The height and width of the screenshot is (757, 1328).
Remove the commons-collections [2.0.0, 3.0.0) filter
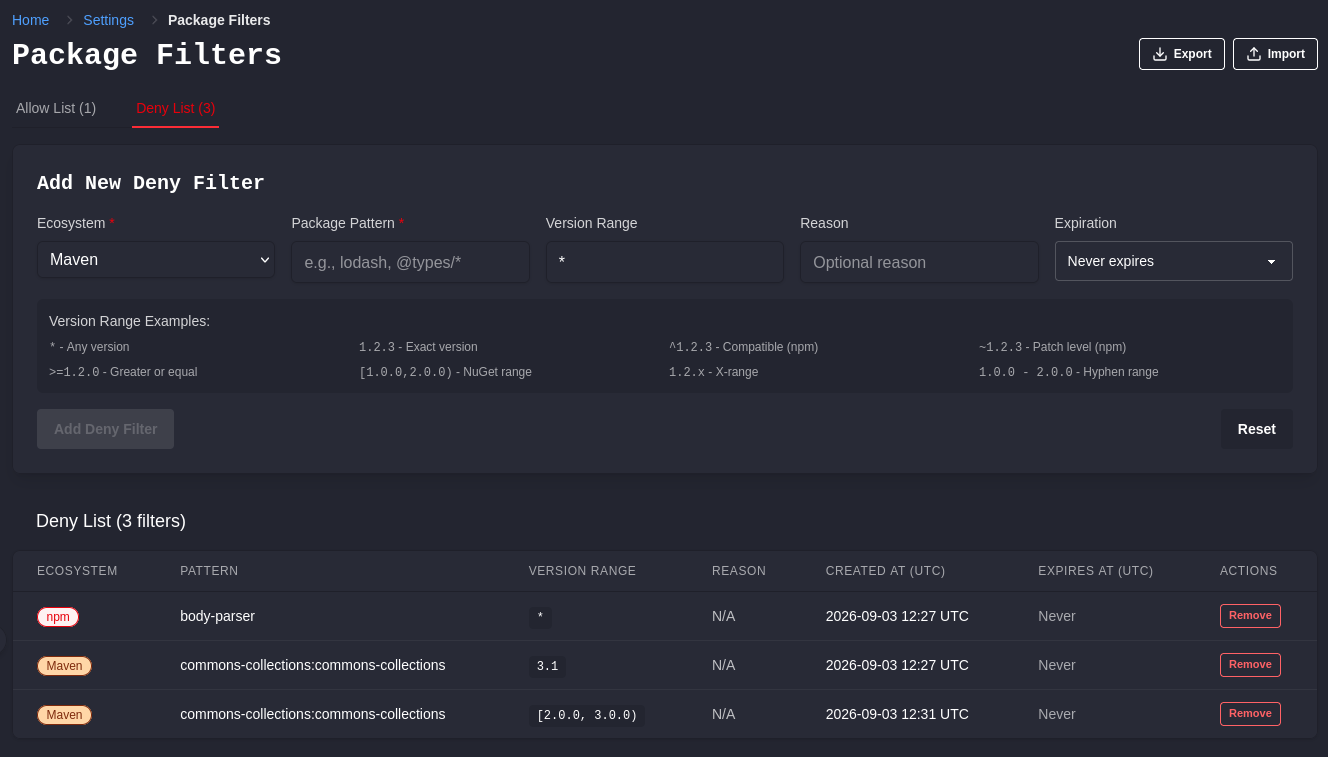[x=1250, y=714]
